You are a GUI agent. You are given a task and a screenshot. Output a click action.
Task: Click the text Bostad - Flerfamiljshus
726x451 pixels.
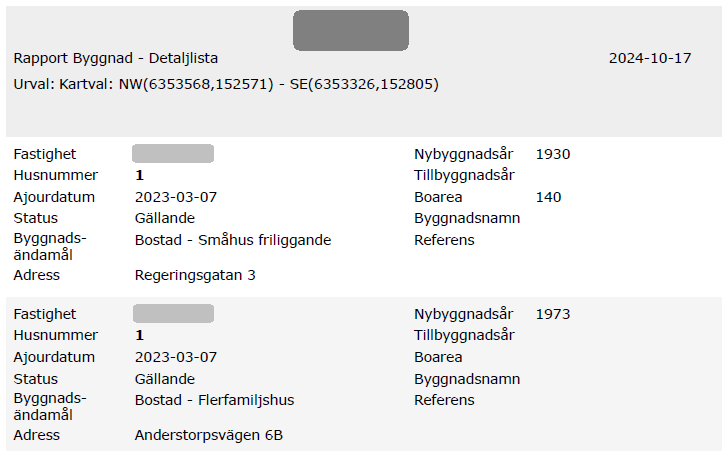tap(214, 400)
